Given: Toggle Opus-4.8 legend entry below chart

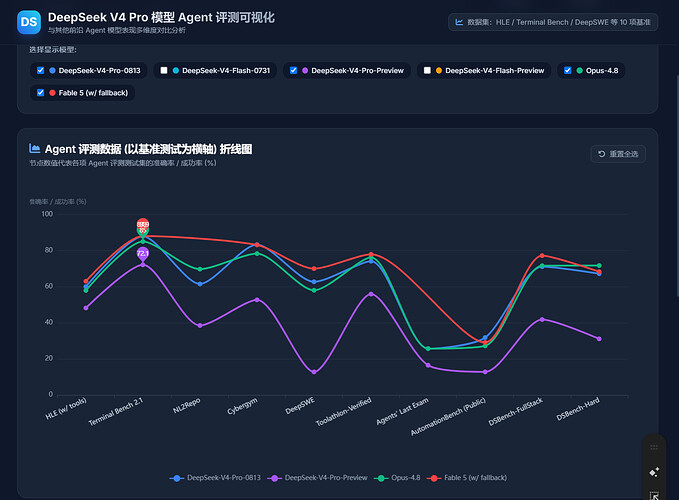Looking at the screenshot, I should [397, 478].
